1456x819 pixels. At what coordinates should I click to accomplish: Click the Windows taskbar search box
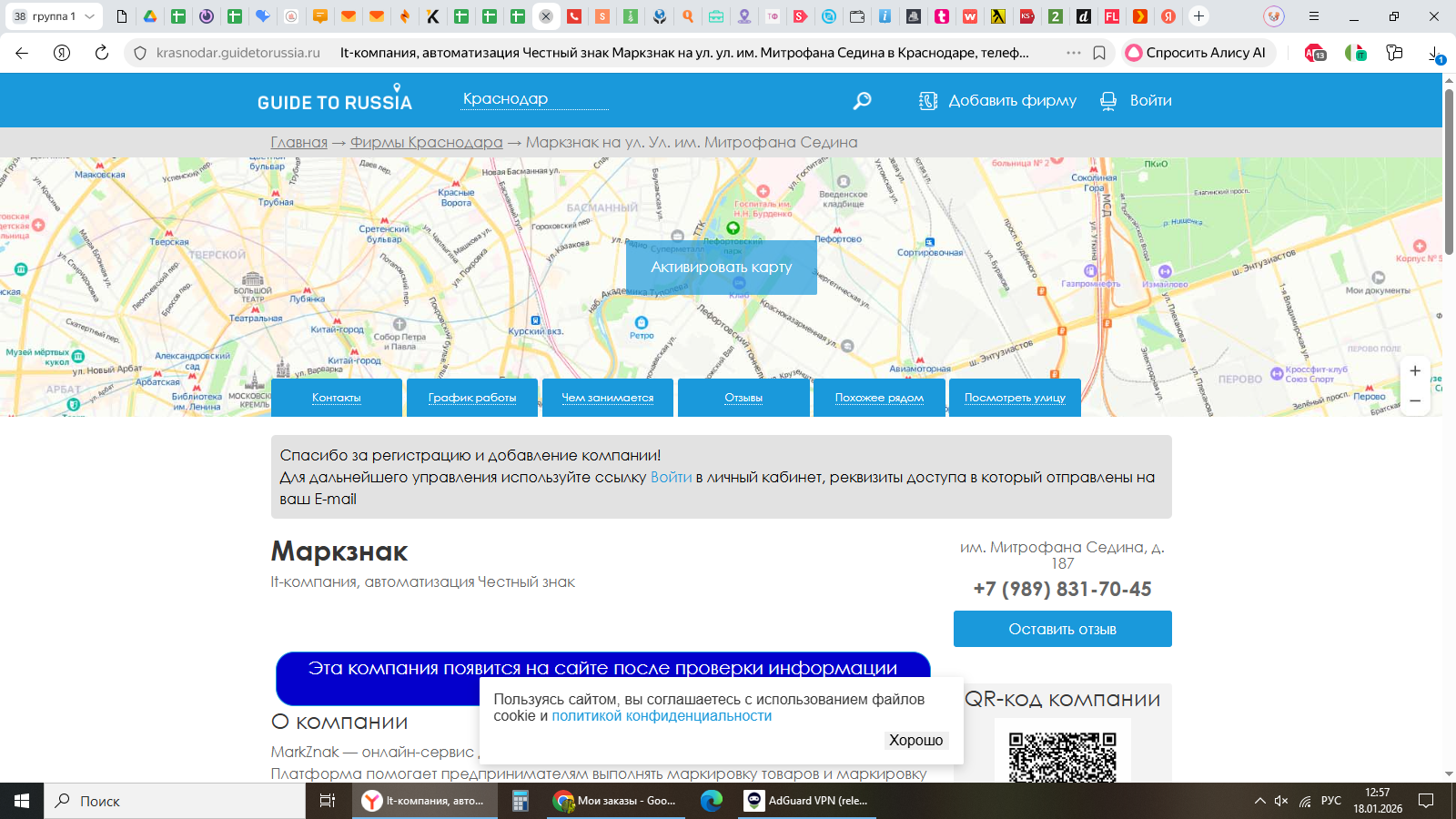click(175, 801)
